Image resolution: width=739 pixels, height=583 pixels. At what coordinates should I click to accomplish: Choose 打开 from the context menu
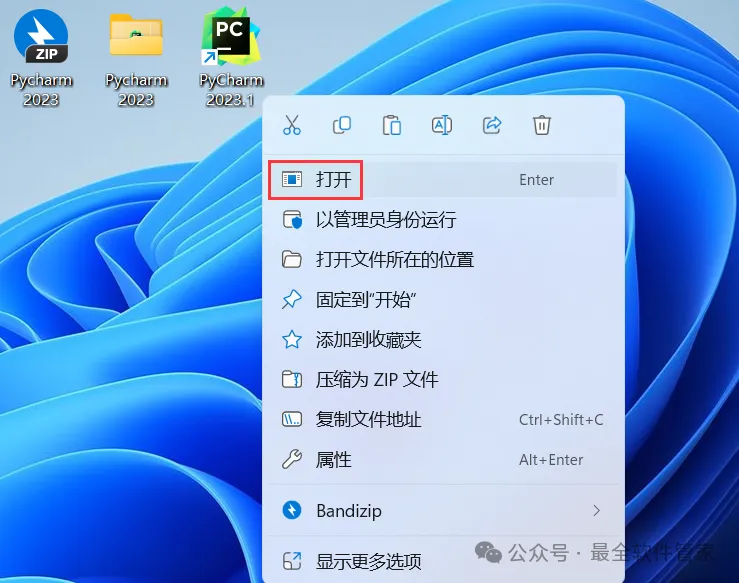[x=443, y=180]
